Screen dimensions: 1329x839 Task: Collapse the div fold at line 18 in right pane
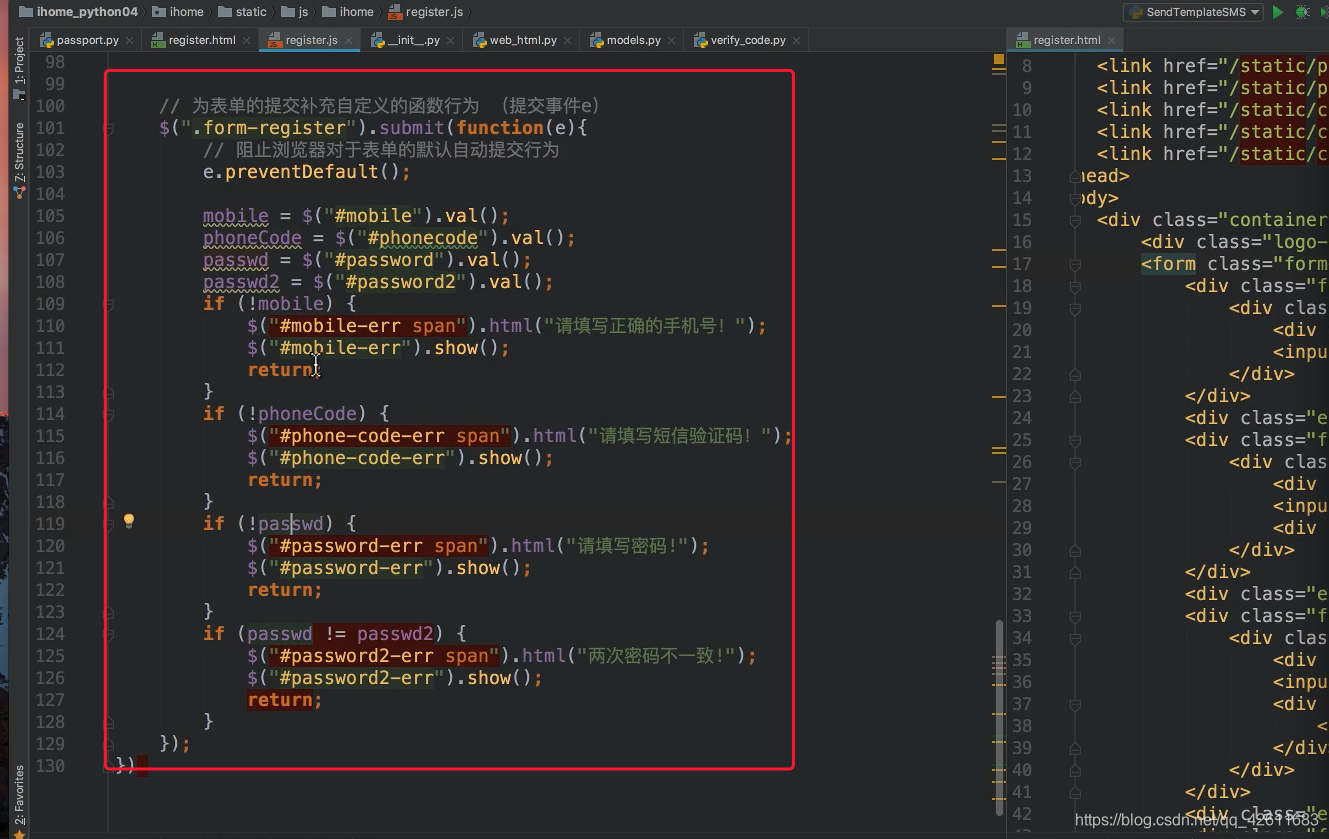(1075, 286)
